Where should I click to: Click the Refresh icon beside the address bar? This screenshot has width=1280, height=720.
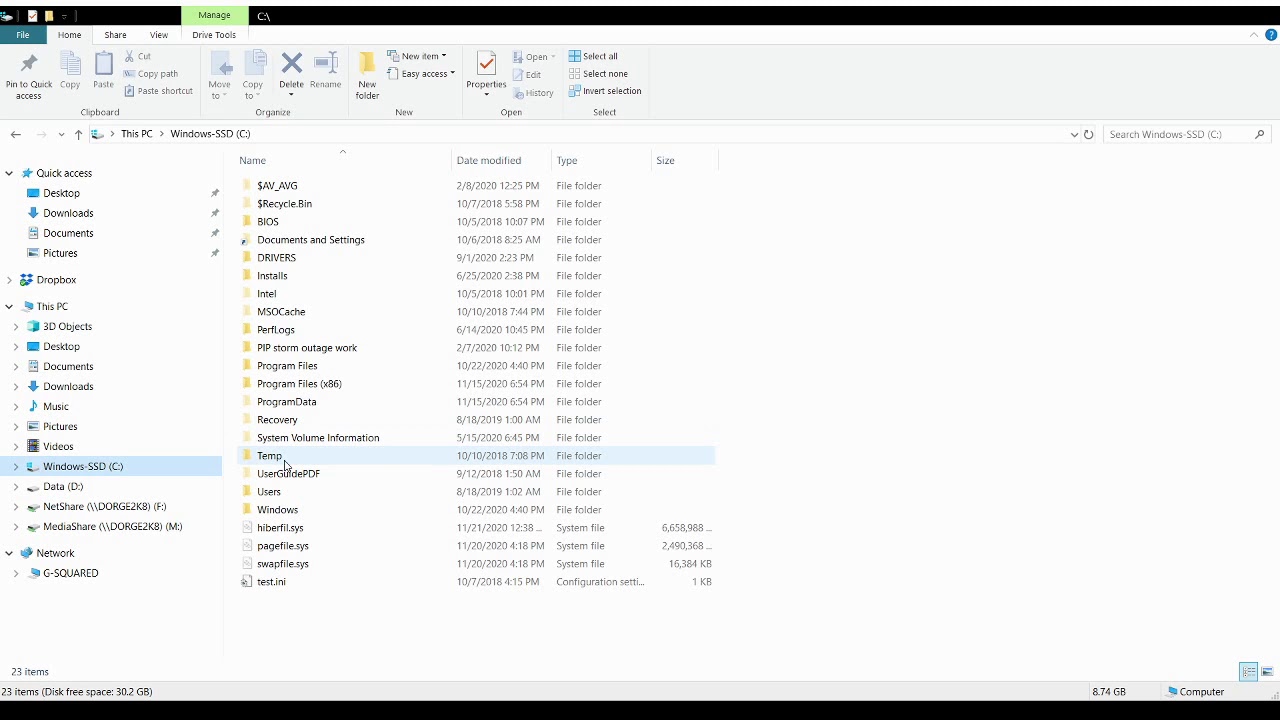coord(1088,134)
